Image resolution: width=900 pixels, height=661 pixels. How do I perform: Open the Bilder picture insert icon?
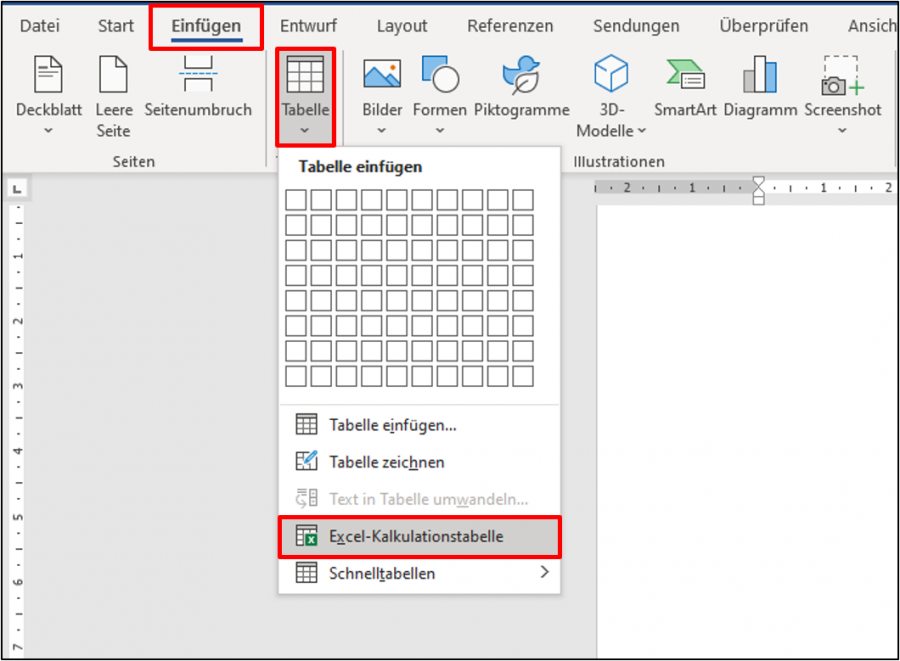[382, 75]
